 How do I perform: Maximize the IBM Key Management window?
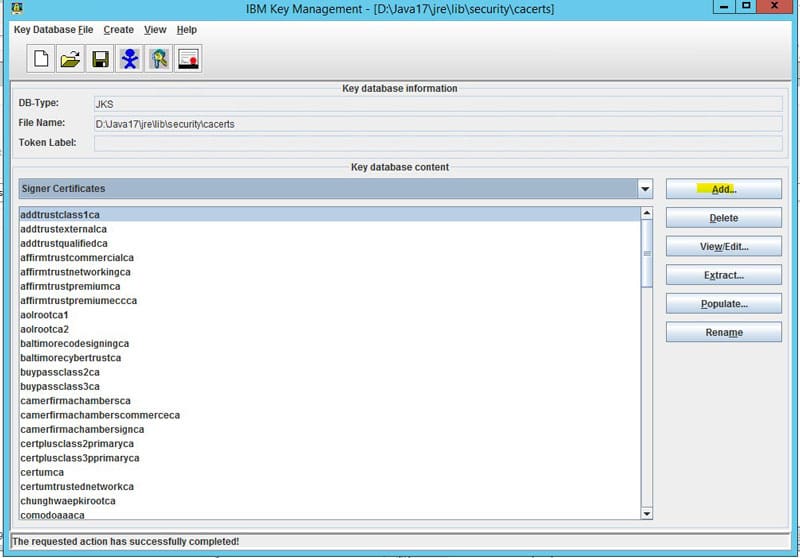[746, 7]
